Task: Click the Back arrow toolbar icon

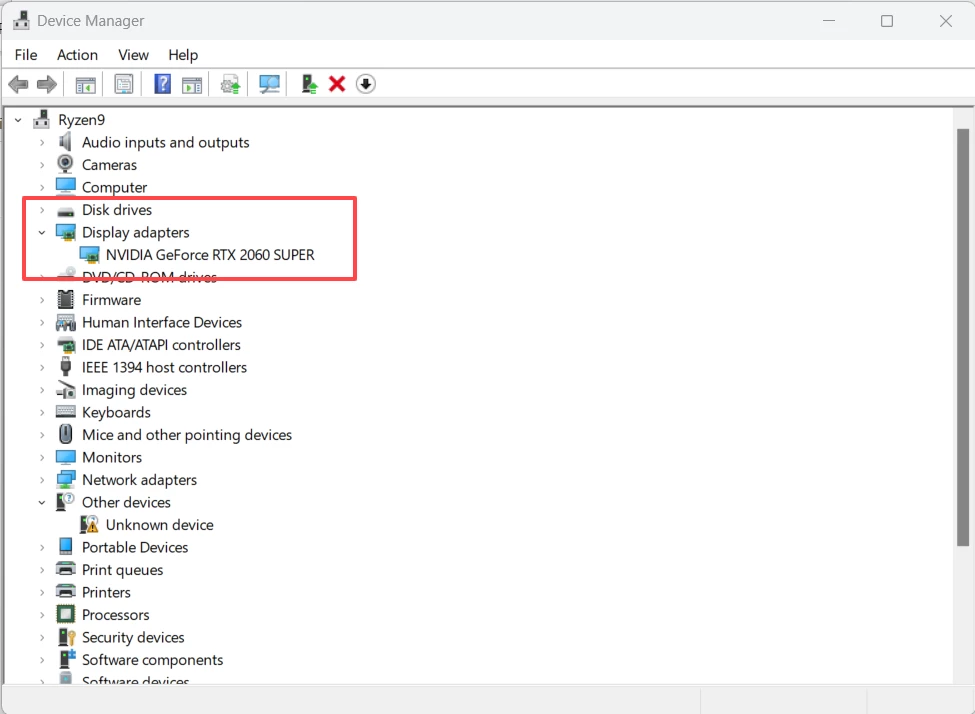Action: click(x=18, y=84)
